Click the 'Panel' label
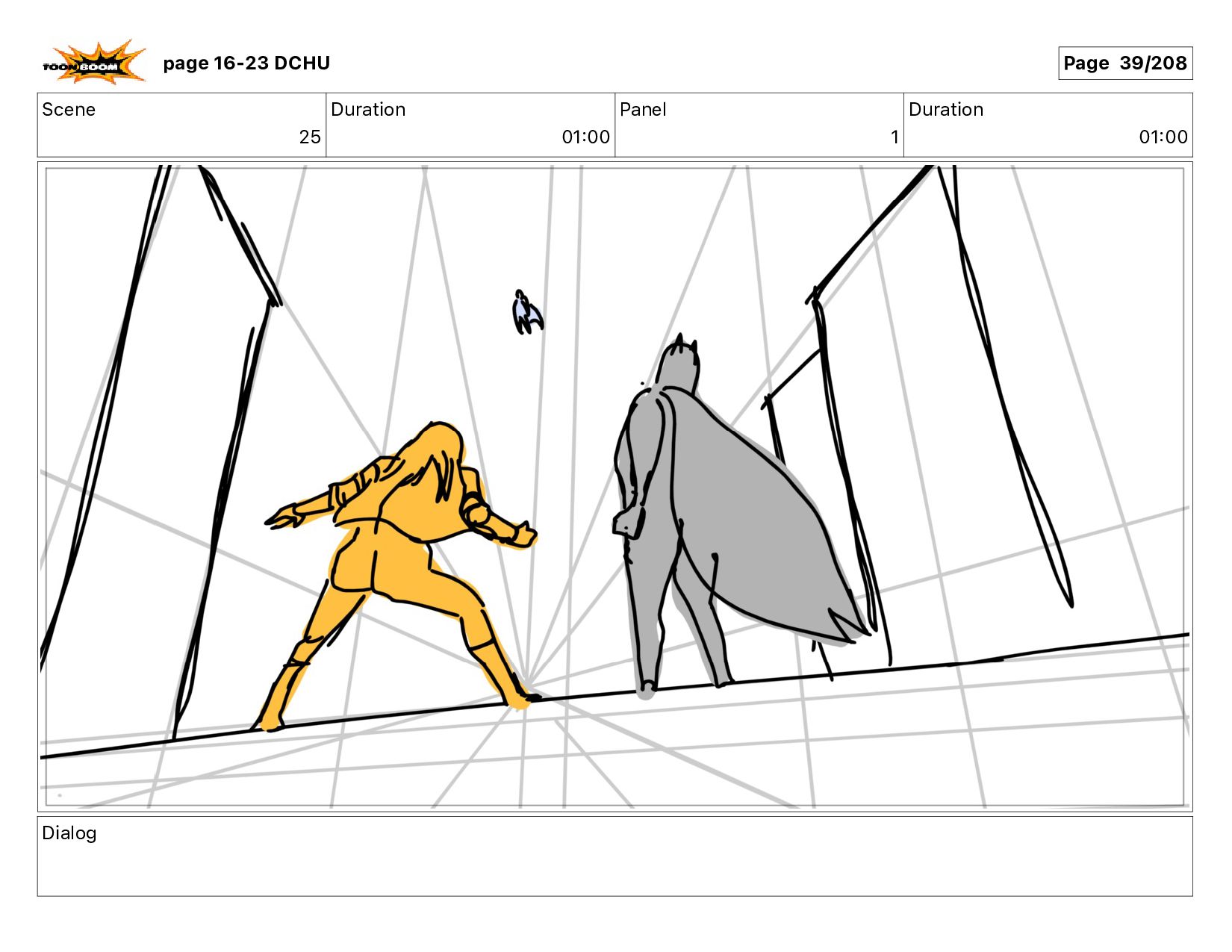The height and width of the screenshot is (952, 1232). tap(643, 110)
